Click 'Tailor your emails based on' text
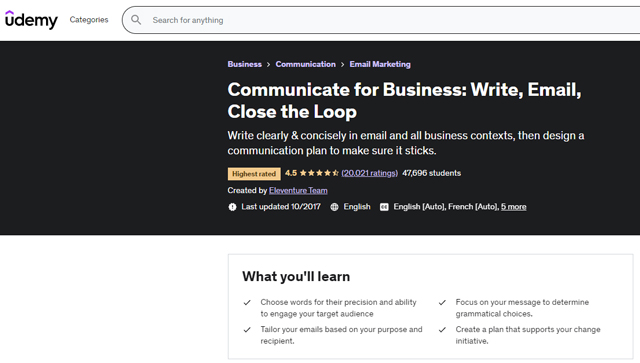Image resolution: width=640 pixels, height=363 pixels. click(x=341, y=335)
